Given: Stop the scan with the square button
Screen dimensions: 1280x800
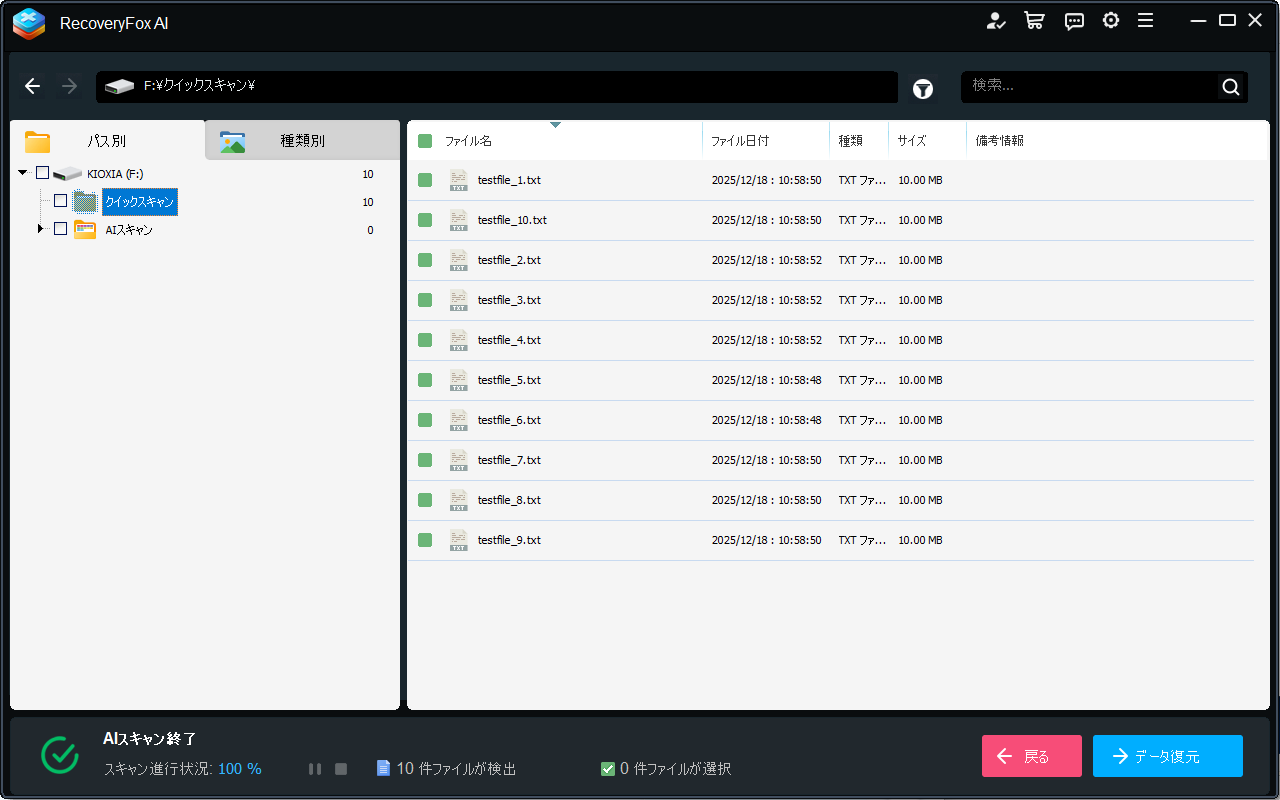Looking at the screenshot, I should pos(341,769).
